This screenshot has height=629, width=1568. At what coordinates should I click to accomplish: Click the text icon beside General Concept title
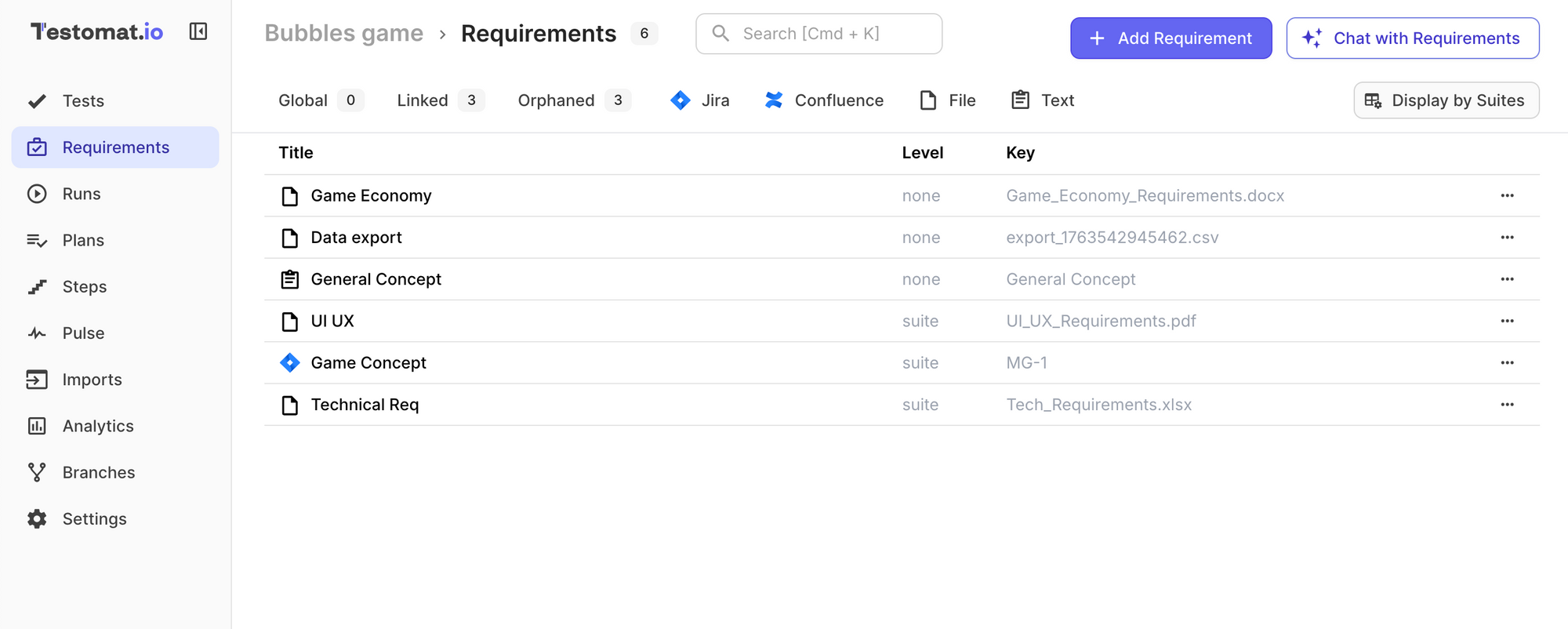pos(290,279)
